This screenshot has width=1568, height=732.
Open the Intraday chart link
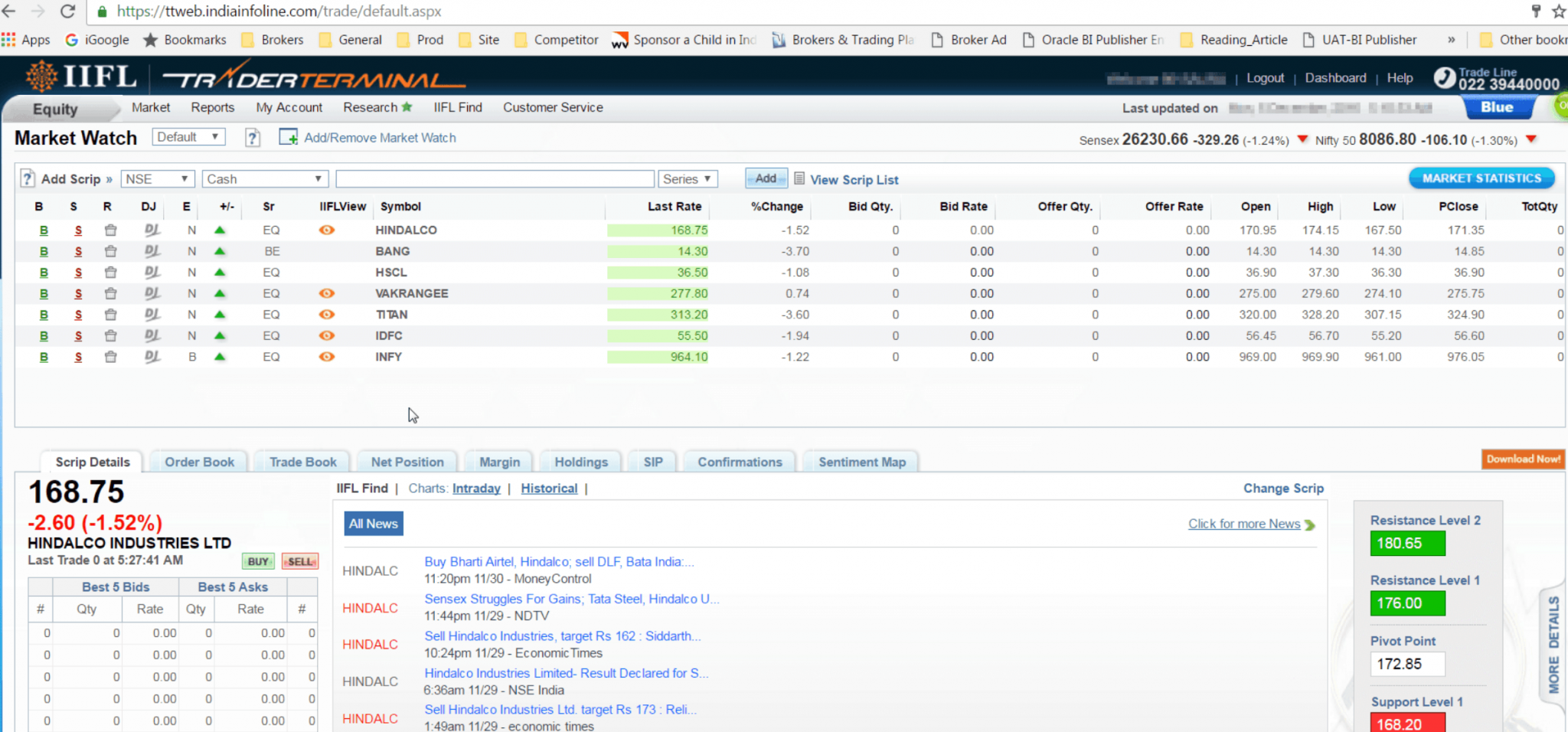476,489
